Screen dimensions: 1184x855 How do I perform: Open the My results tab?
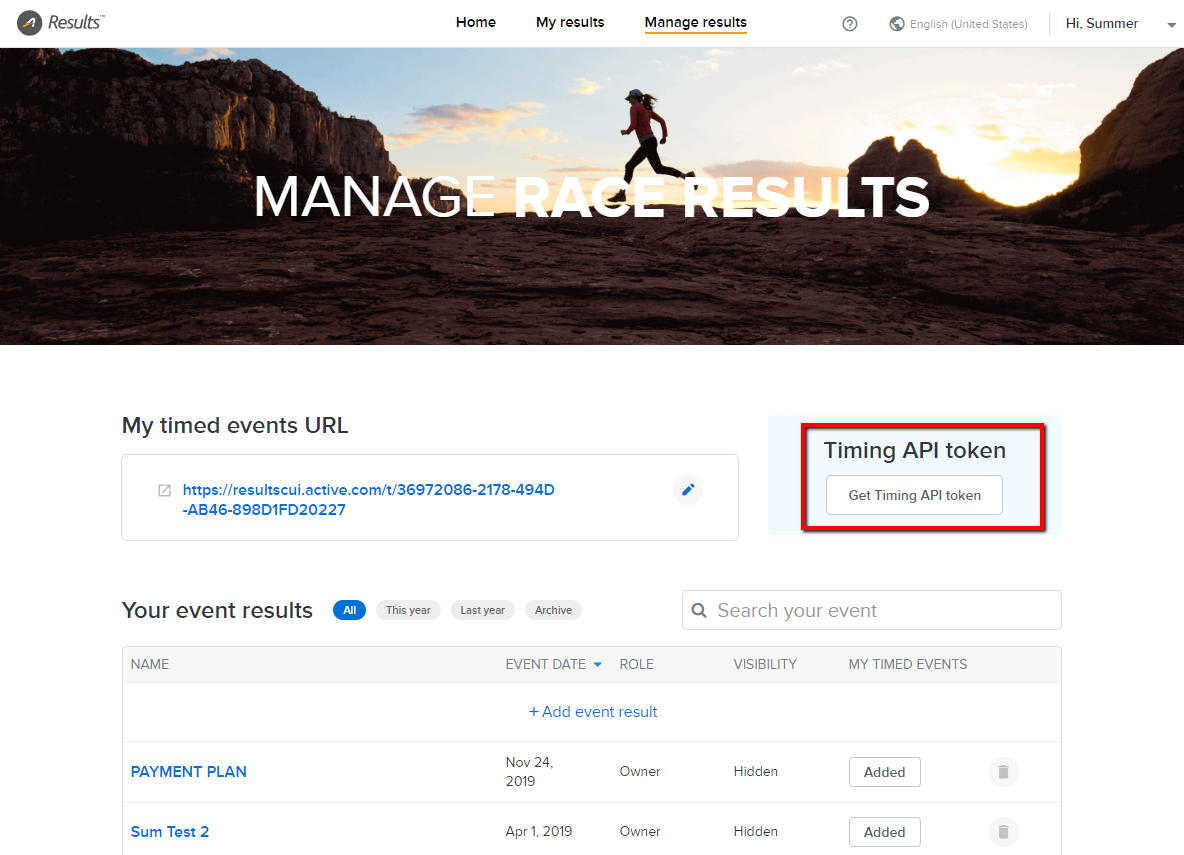click(x=570, y=22)
